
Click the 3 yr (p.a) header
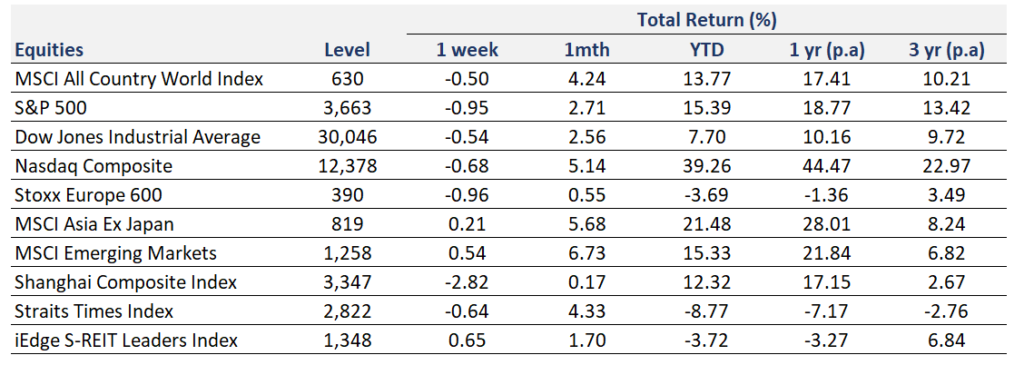click(x=946, y=50)
